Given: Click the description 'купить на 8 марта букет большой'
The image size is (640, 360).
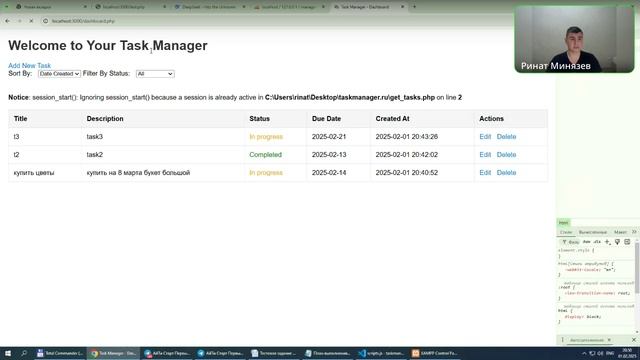Looking at the screenshot, I should coord(138,173).
